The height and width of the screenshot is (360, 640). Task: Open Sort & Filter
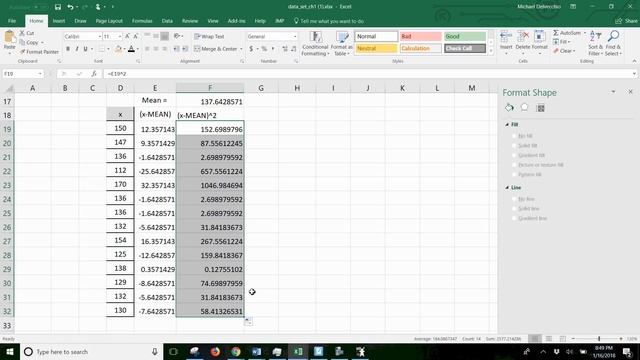595,43
